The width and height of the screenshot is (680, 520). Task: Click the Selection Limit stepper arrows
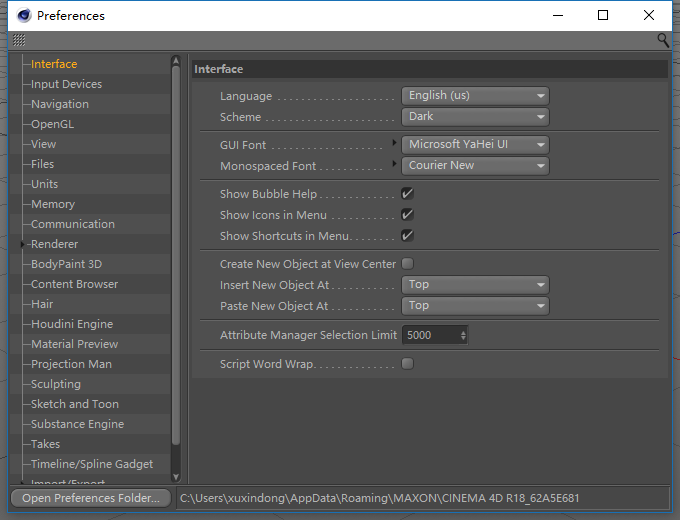(463, 335)
